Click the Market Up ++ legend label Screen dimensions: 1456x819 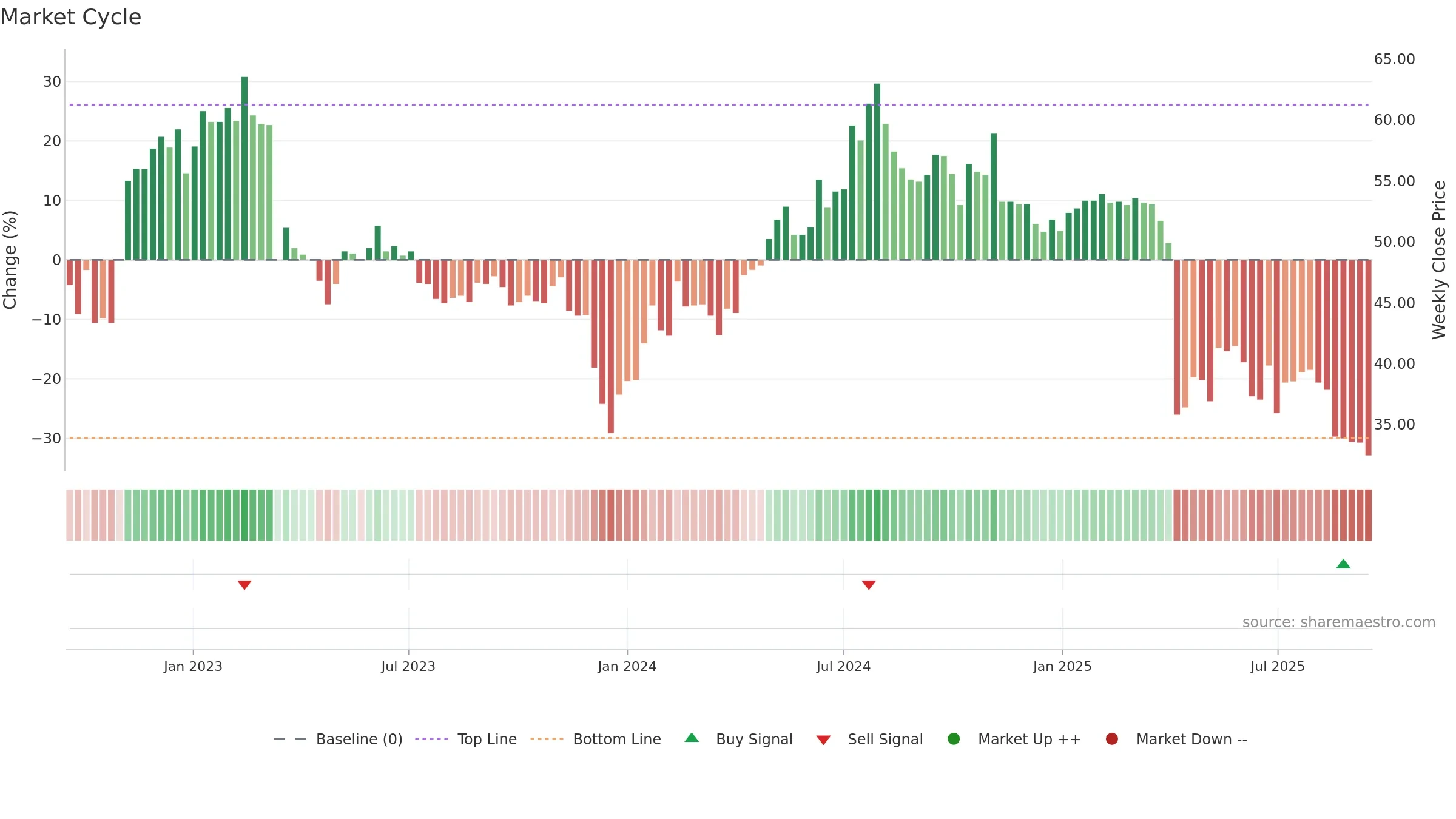(x=1030, y=739)
